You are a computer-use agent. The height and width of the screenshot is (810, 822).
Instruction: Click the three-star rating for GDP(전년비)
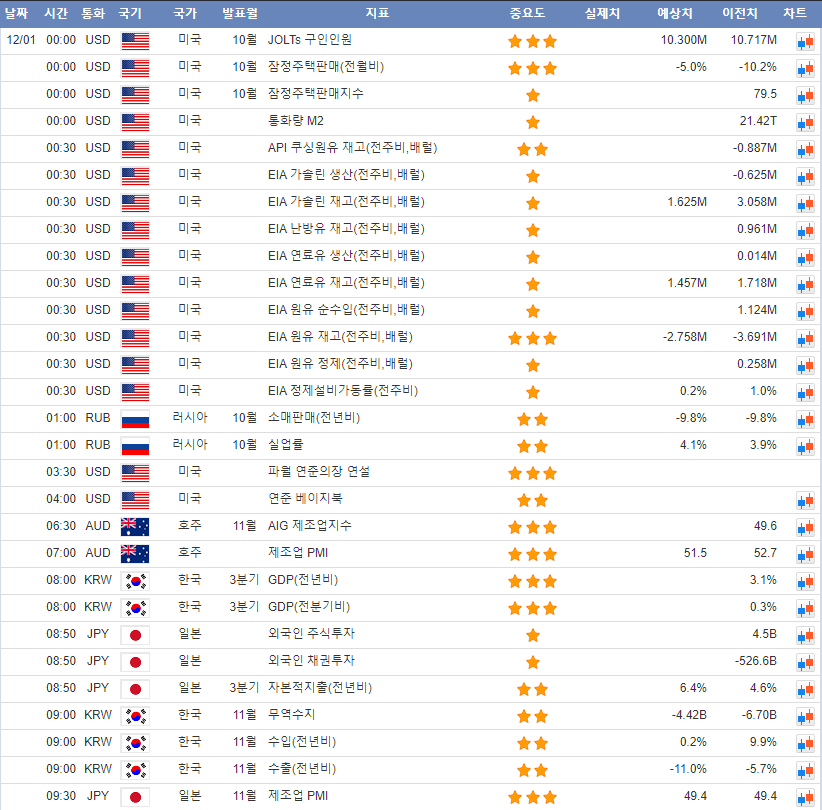tap(532, 580)
